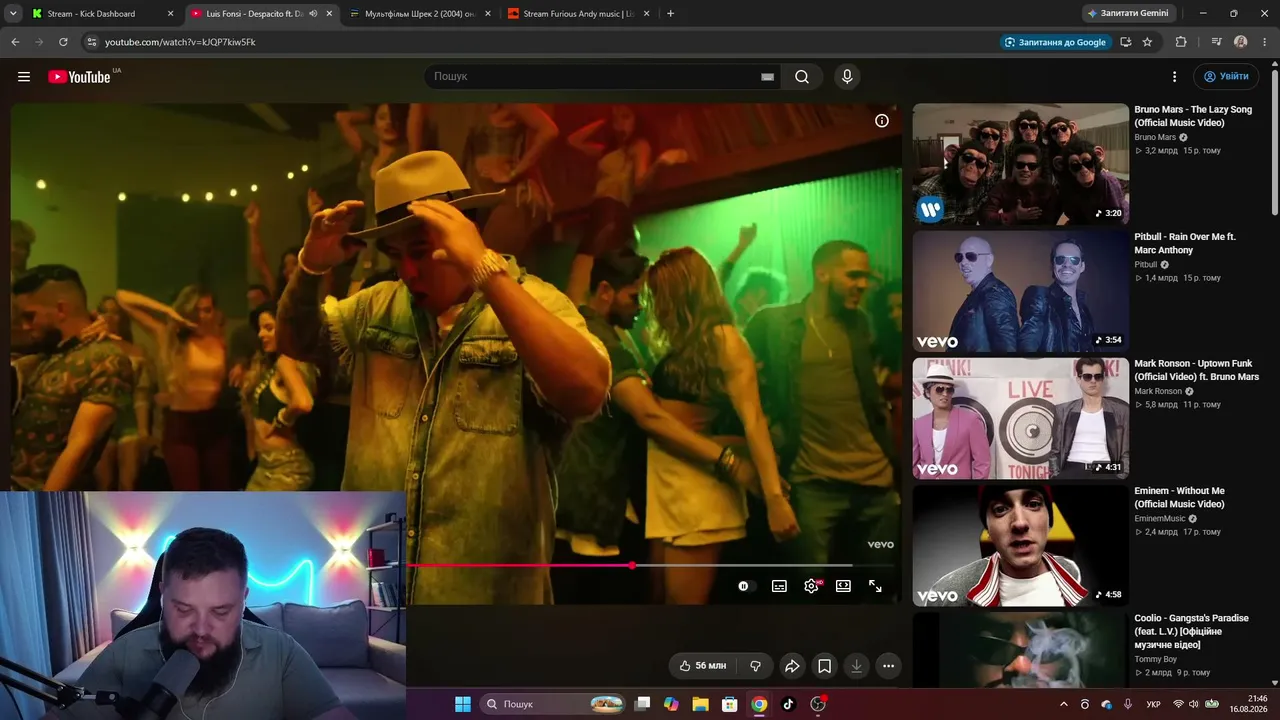Go to the YouTube home logo

click(x=79, y=77)
